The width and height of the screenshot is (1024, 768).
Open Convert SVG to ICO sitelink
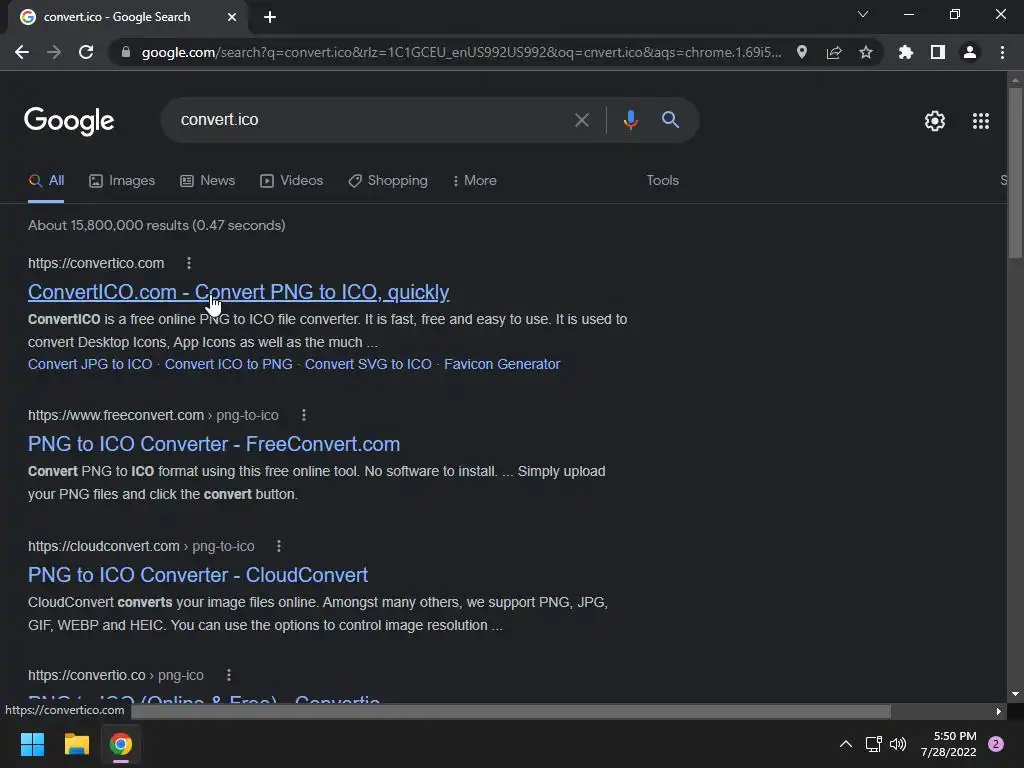[368, 364]
